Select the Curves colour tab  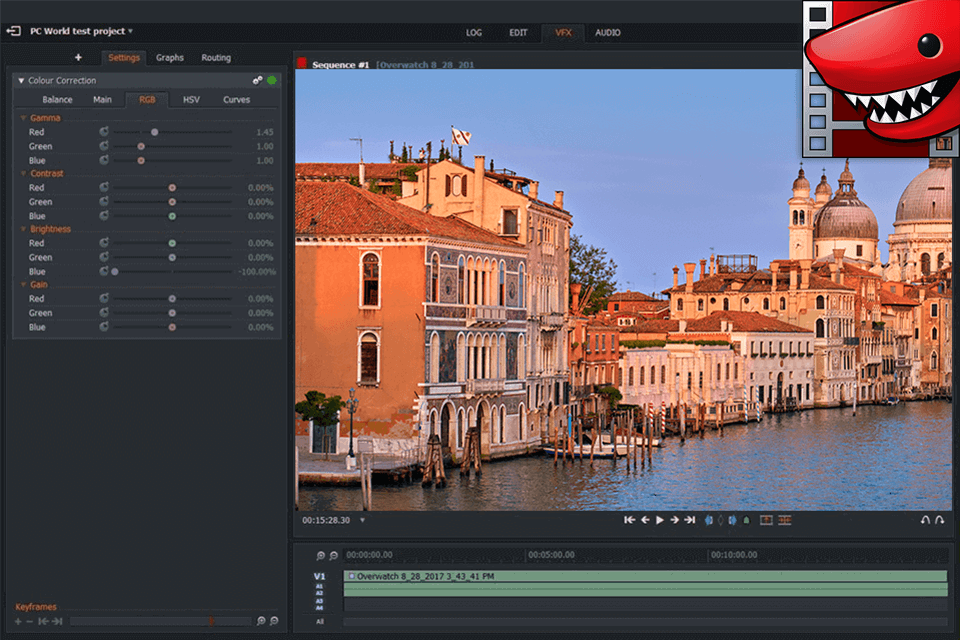(x=236, y=99)
